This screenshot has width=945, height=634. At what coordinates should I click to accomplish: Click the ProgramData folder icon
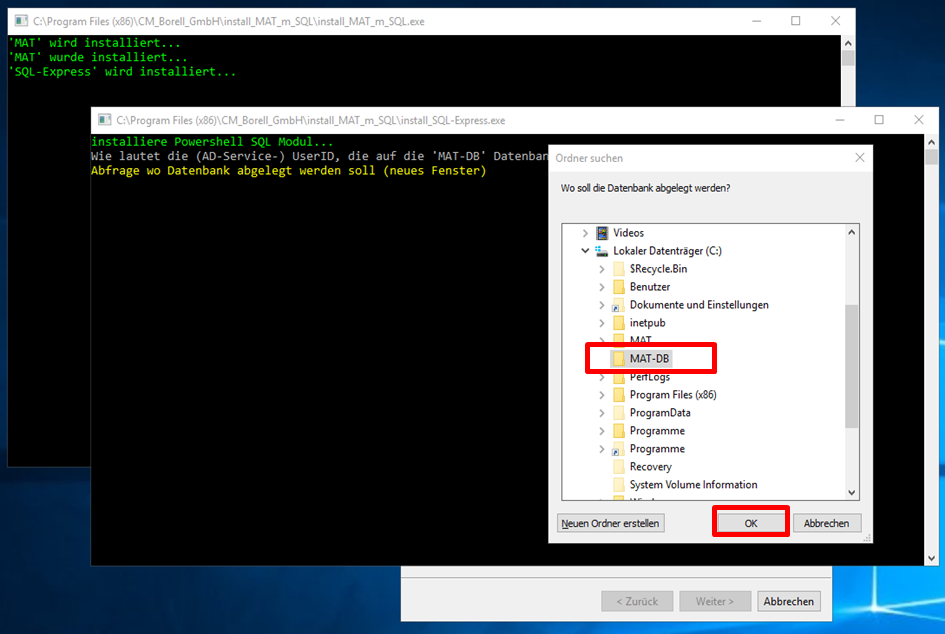tap(619, 413)
